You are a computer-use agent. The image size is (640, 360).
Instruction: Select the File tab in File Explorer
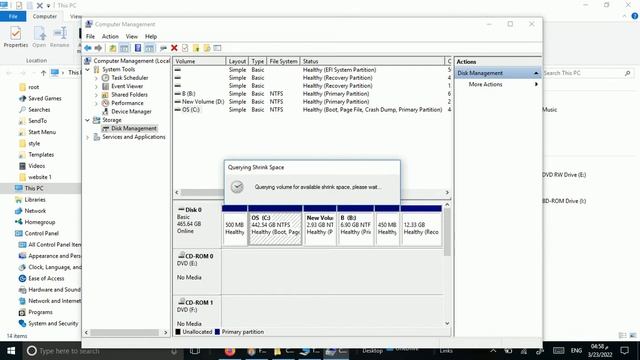point(13,16)
